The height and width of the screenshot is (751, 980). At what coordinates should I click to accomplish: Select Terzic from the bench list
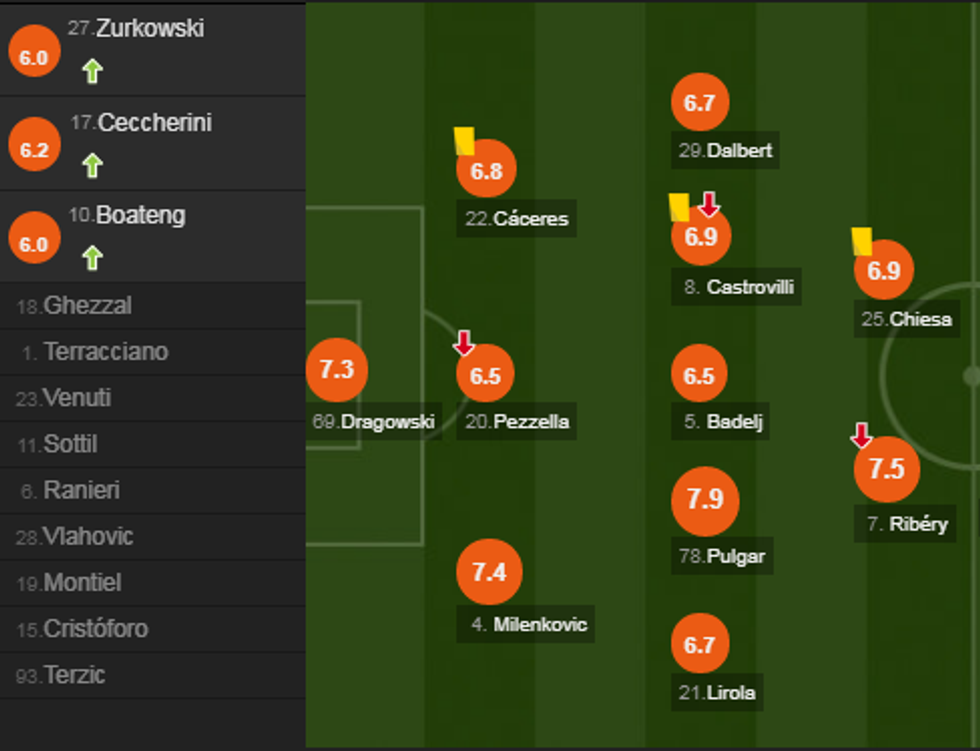74,675
